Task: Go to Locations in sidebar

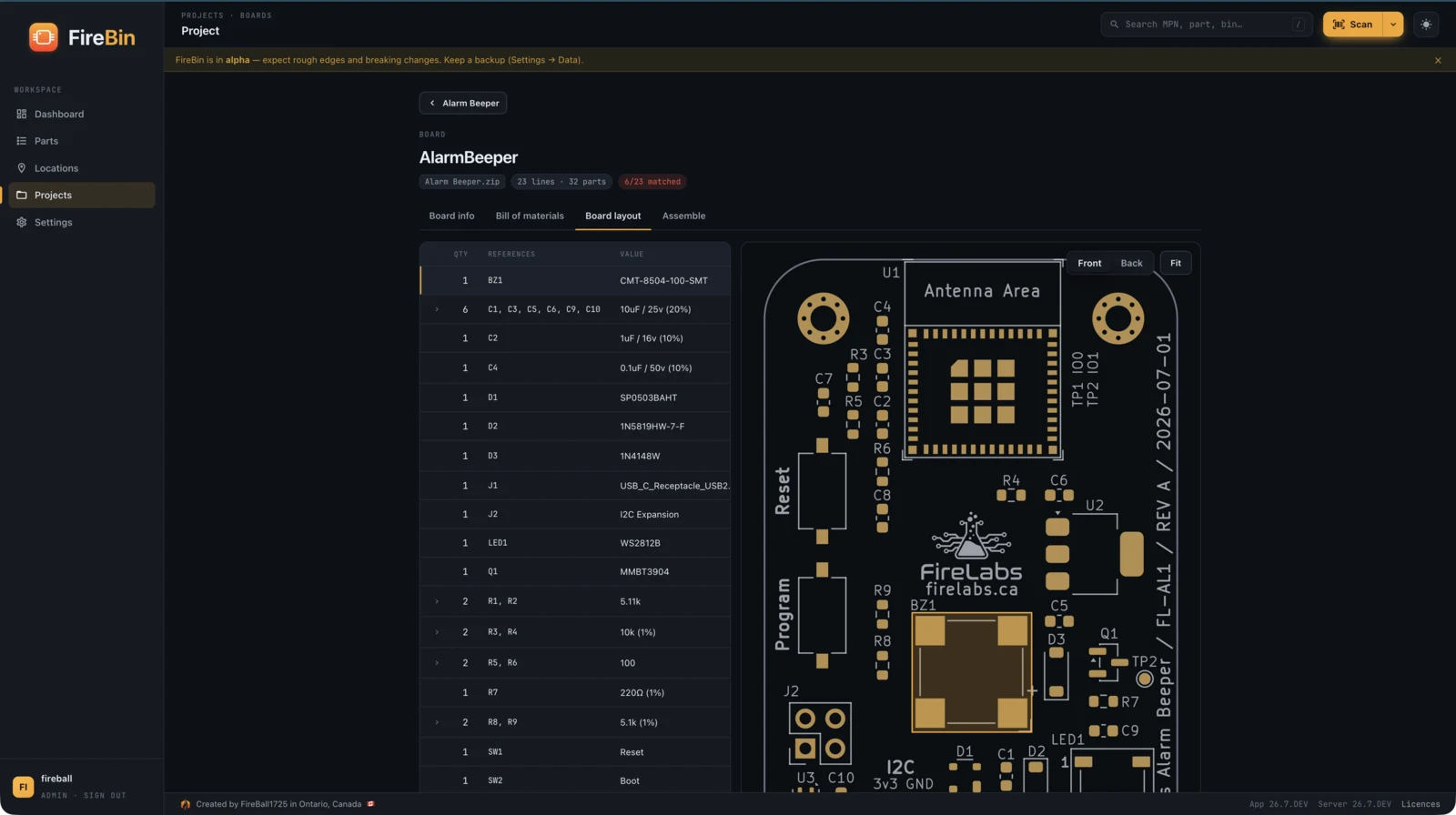Action: click(x=82, y=168)
